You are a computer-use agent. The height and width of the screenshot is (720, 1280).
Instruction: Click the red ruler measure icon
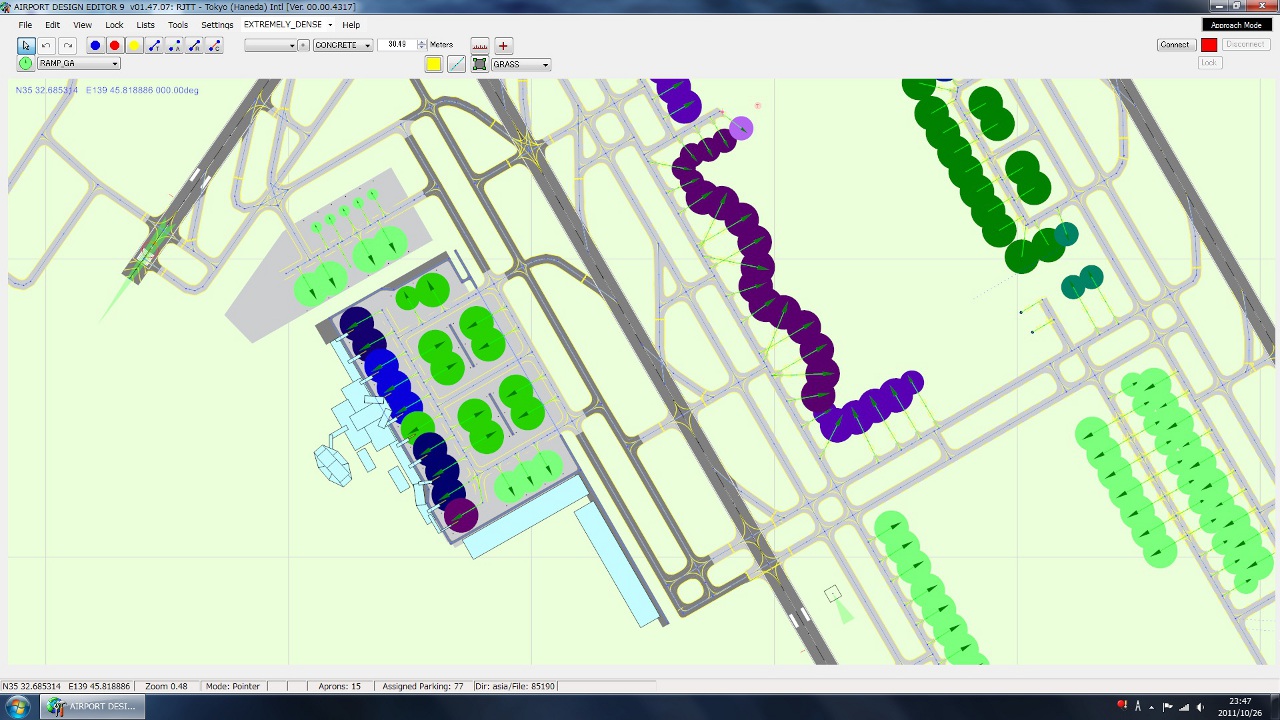pyautogui.click(x=480, y=45)
